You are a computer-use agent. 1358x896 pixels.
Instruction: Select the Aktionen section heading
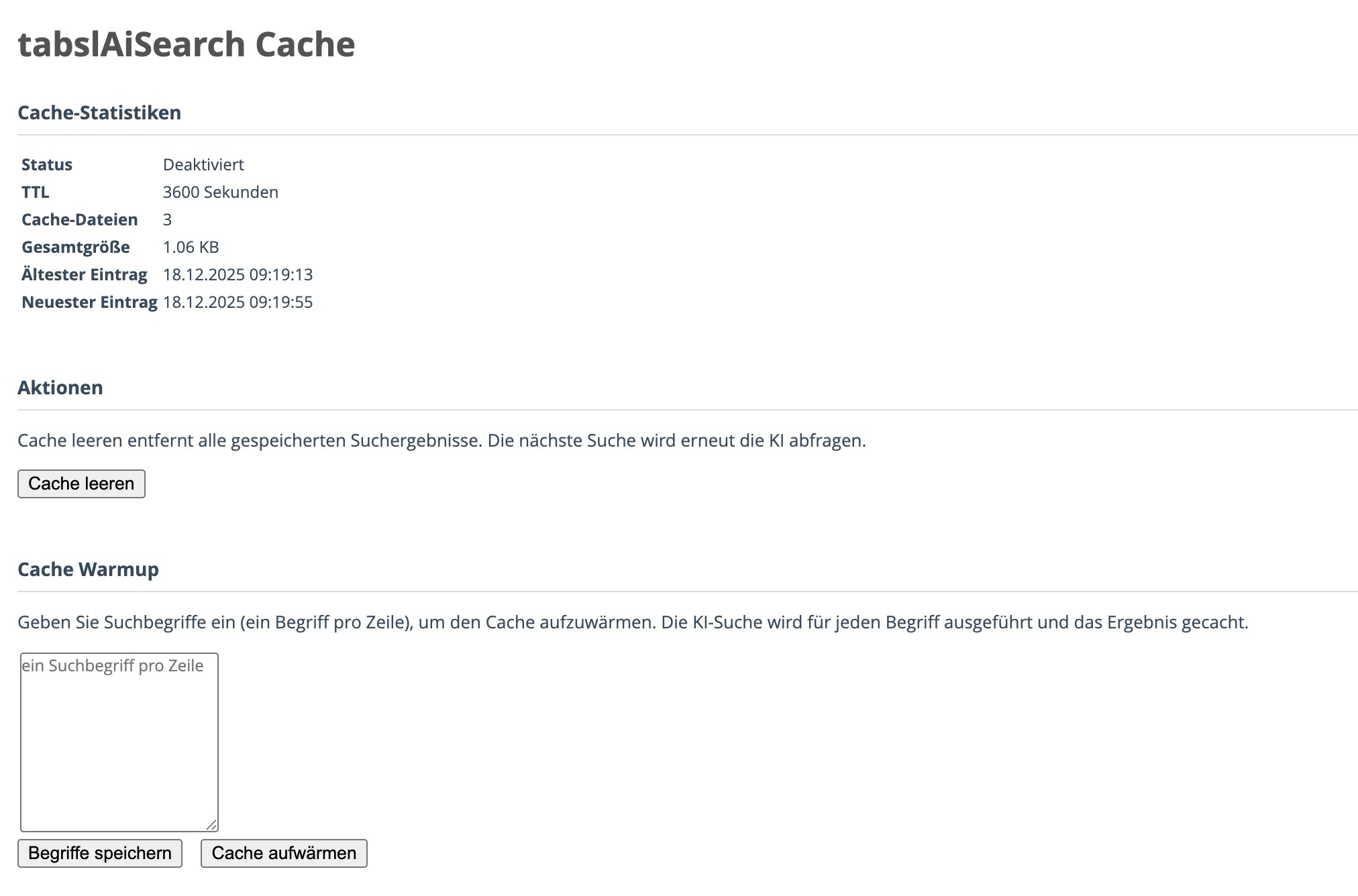60,388
